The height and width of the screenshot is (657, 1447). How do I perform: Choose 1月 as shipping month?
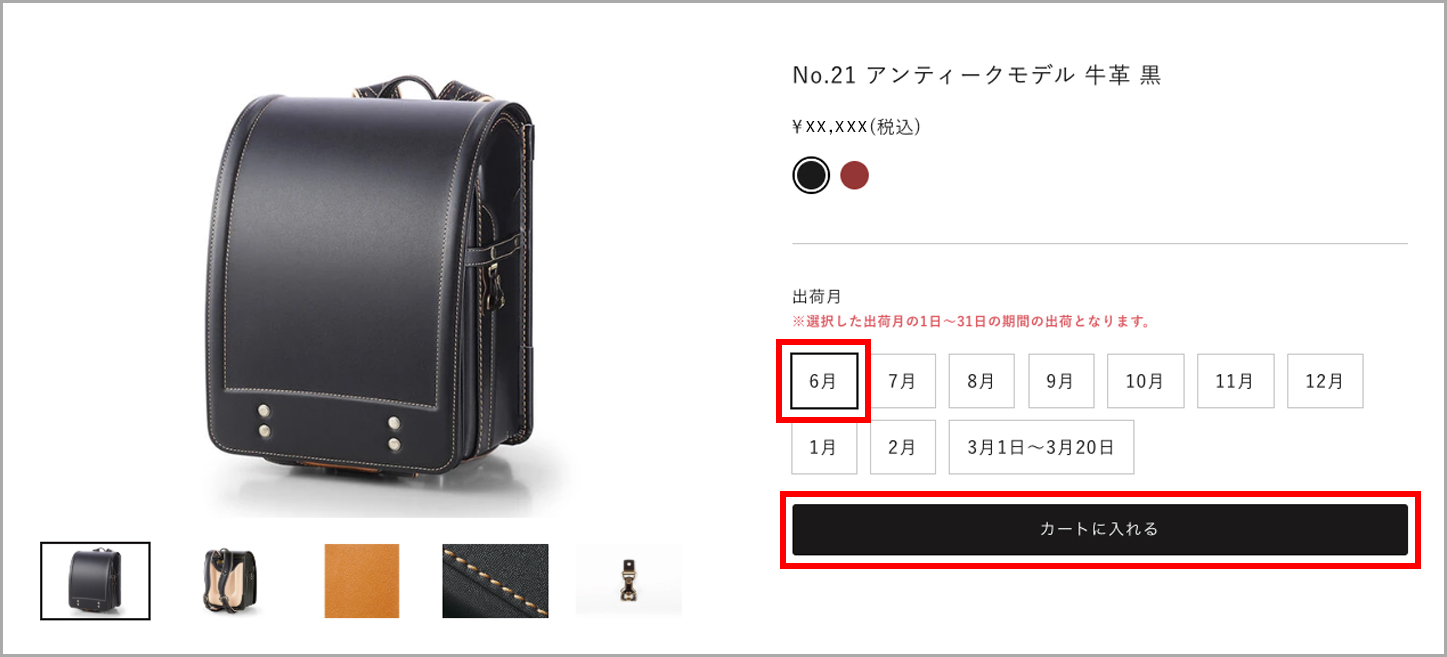tap(824, 447)
